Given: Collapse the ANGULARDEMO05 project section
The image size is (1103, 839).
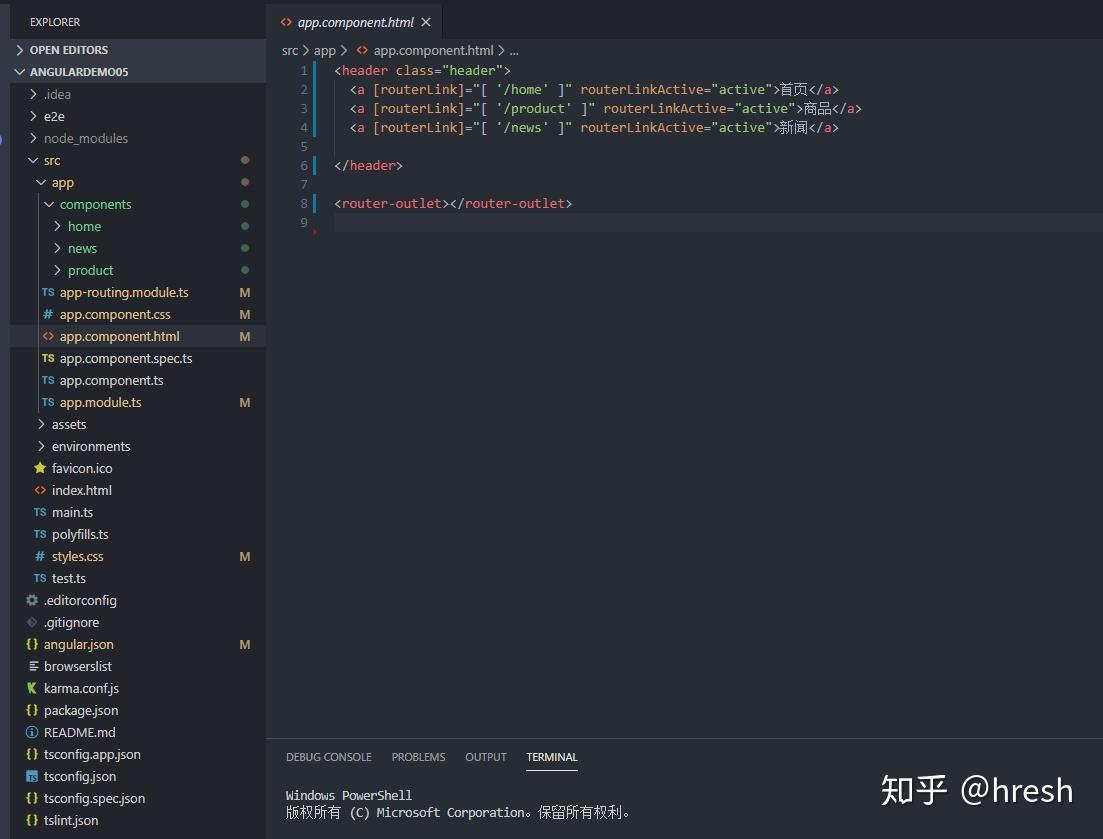Looking at the screenshot, I should coord(138,72).
